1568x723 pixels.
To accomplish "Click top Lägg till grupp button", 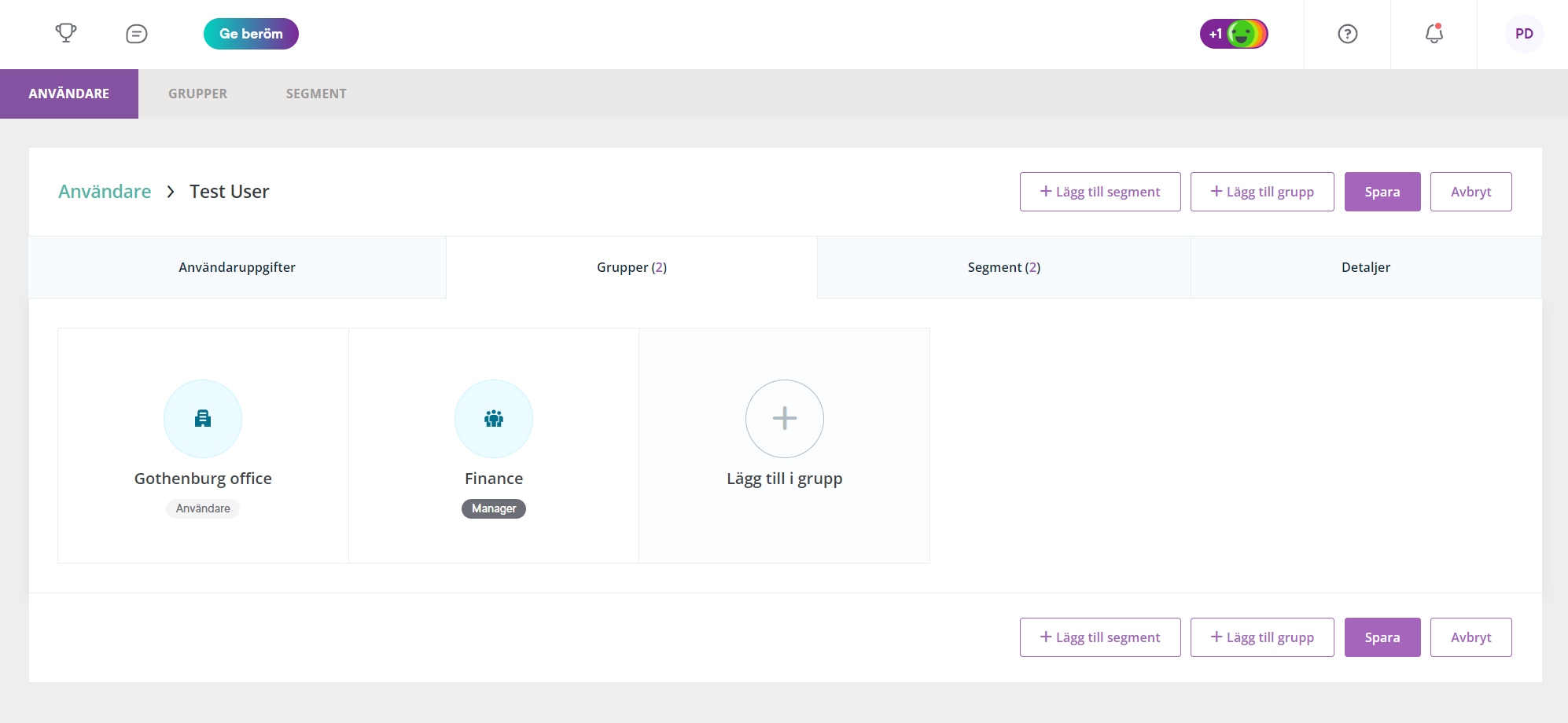I will click(1262, 192).
